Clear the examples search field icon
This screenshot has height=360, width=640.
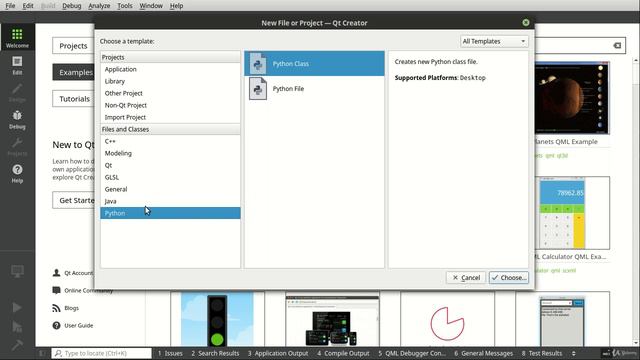[617, 45]
